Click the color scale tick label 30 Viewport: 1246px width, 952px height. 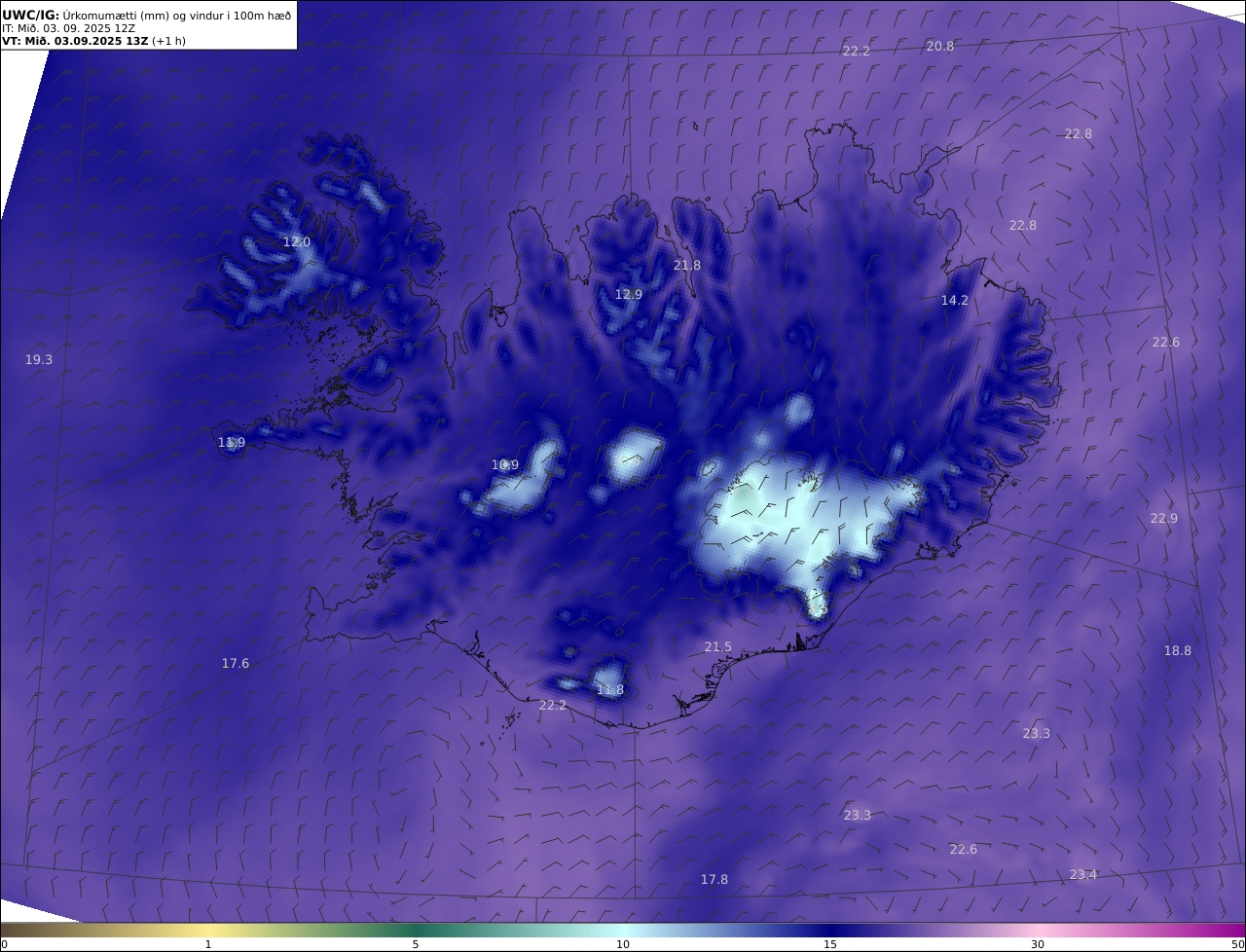pos(1038,944)
